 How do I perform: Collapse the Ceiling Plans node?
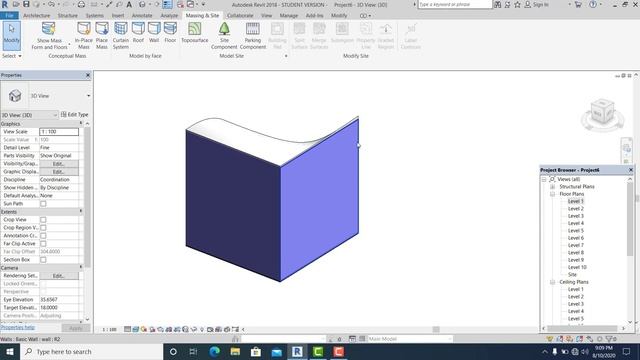(x=553, y=282)
